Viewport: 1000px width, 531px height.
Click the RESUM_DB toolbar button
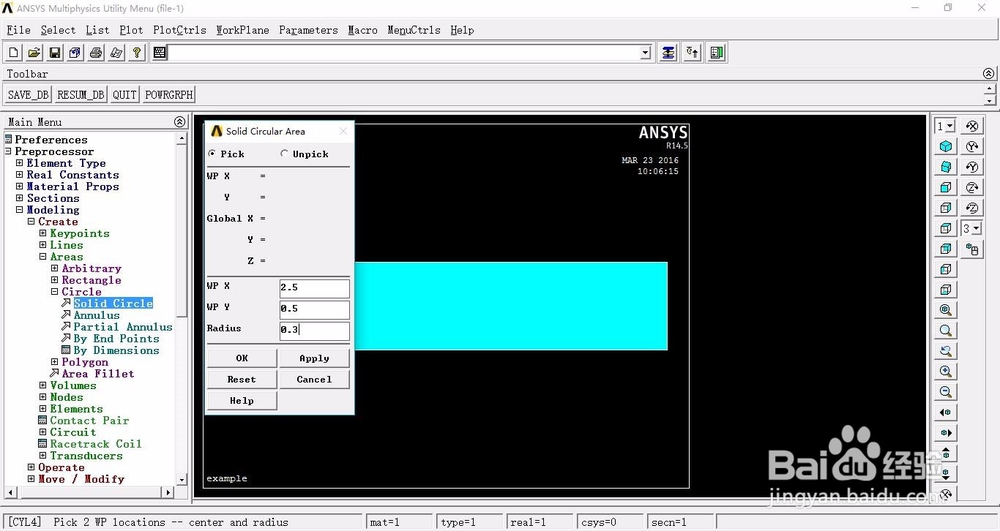[x=80, y=95]
